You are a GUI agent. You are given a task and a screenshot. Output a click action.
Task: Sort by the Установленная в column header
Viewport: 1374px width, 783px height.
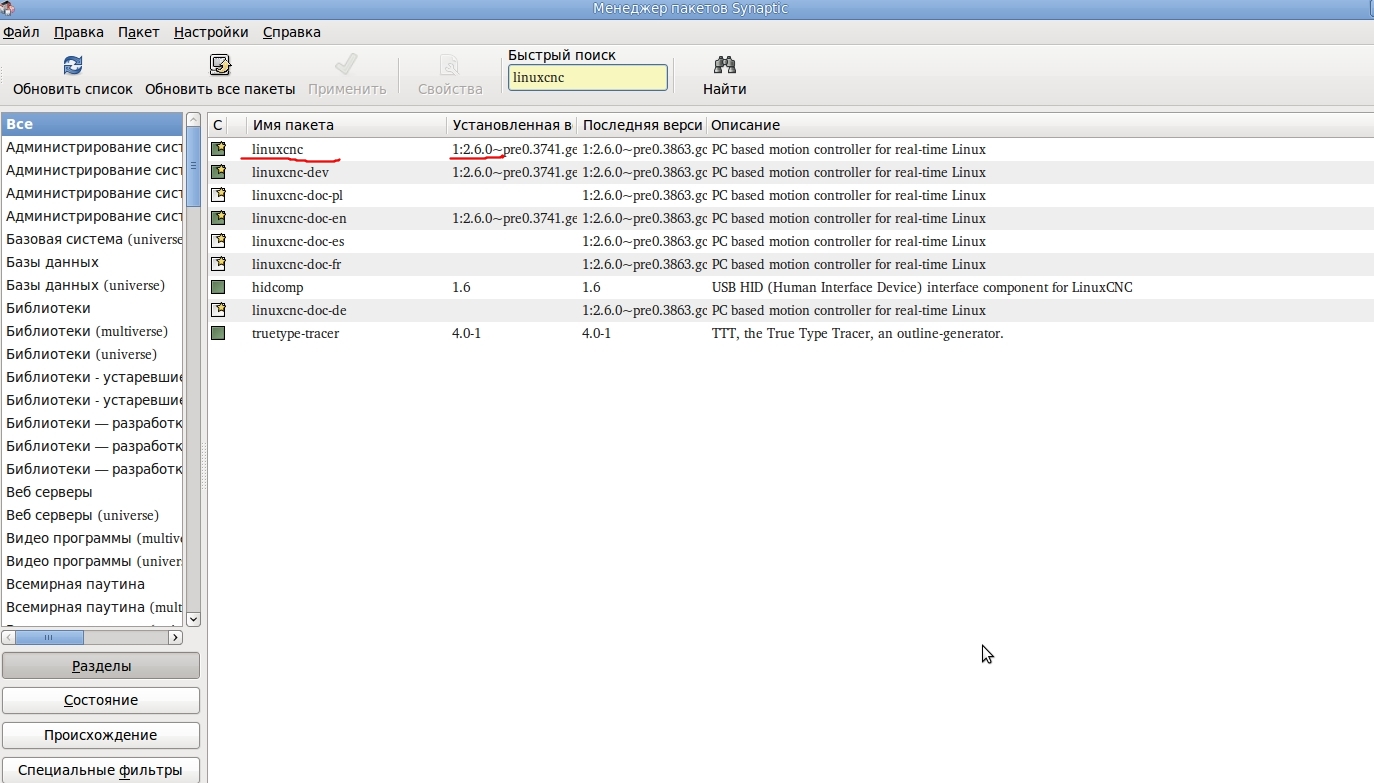[x=512, y=125]
